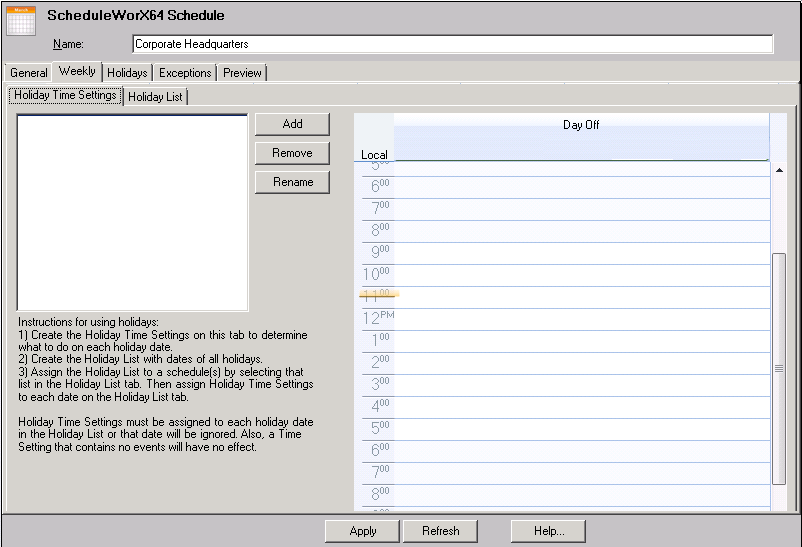The height and width of the screenshot is (547, 802).
Task: Switch to the Holiday List sub-tab
Action: coord(155,97)
